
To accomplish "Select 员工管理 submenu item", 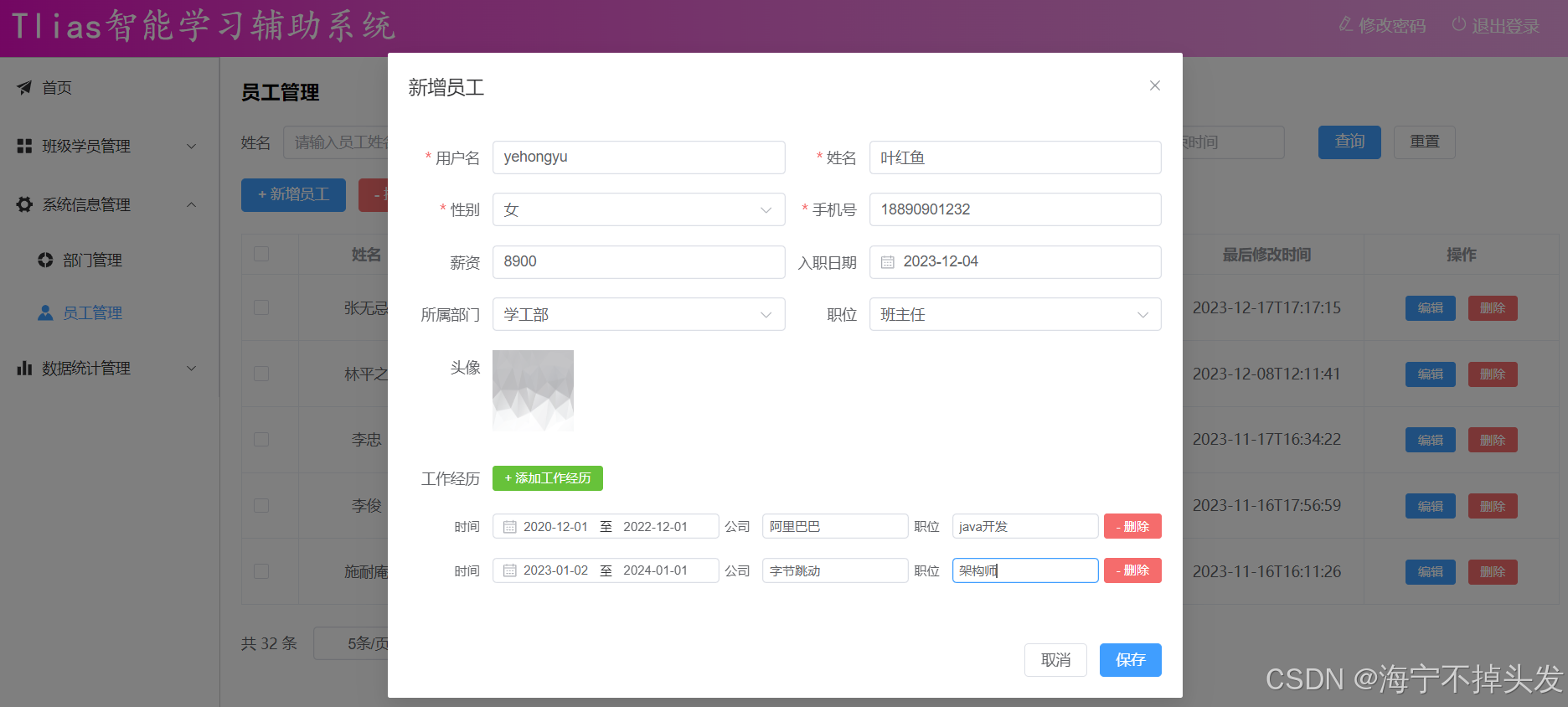I will 109,312.
